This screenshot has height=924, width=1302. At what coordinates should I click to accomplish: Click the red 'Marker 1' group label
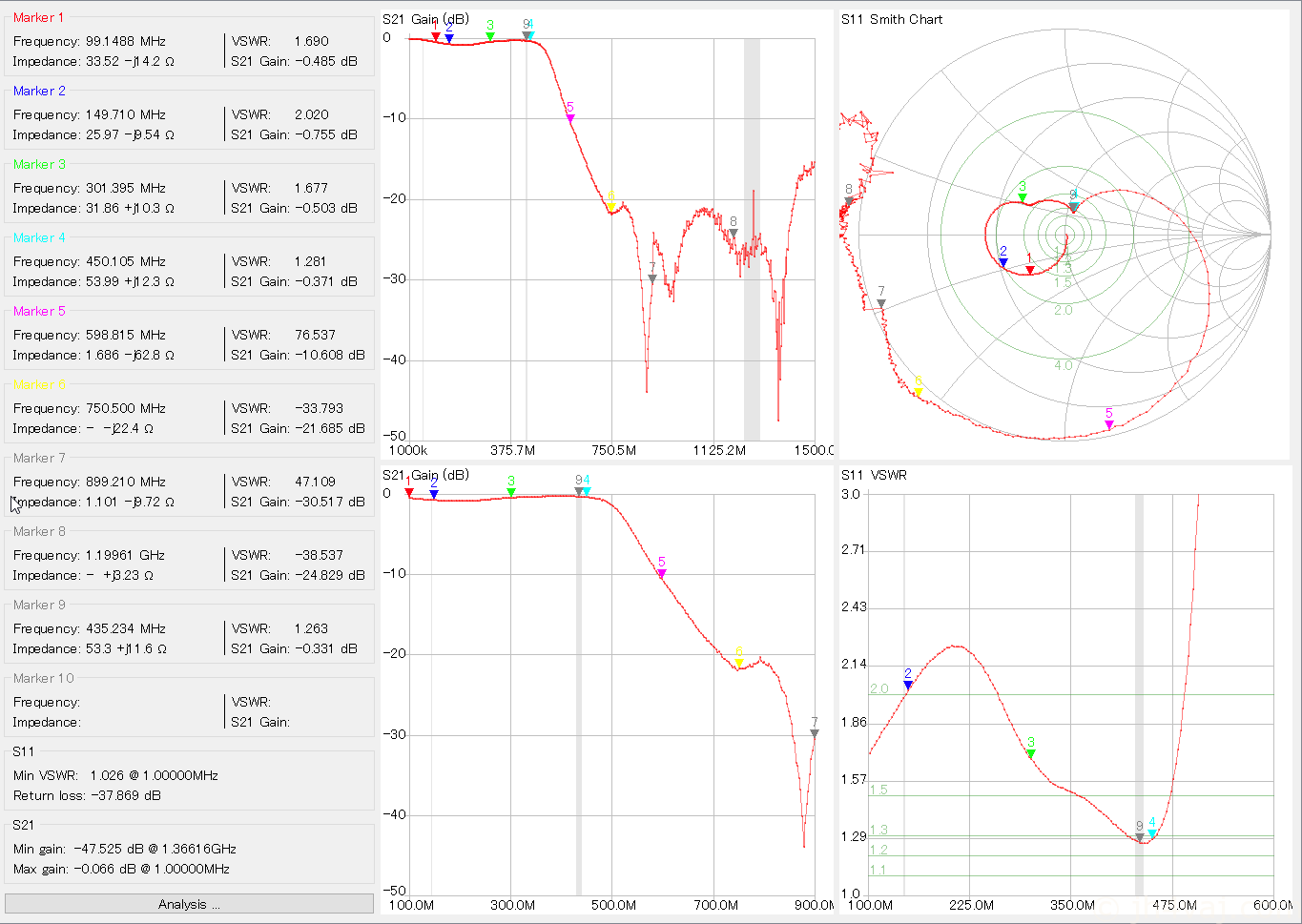coord(39,17)
